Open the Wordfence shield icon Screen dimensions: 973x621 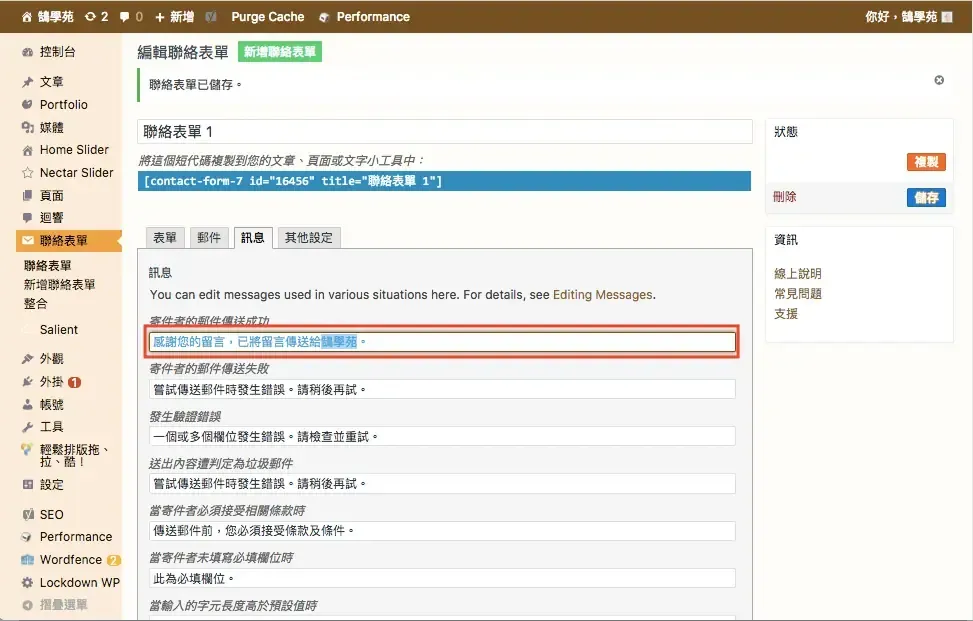[27, 560]
